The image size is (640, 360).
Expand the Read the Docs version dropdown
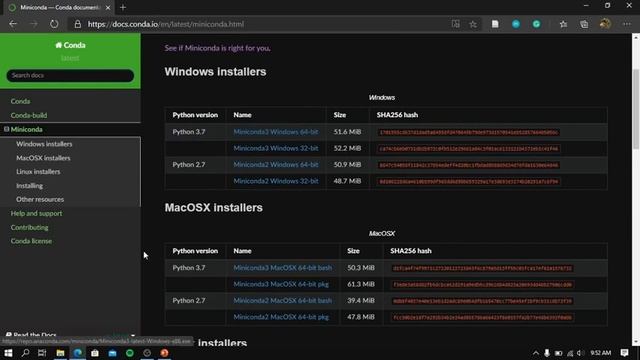pos(133,335)
